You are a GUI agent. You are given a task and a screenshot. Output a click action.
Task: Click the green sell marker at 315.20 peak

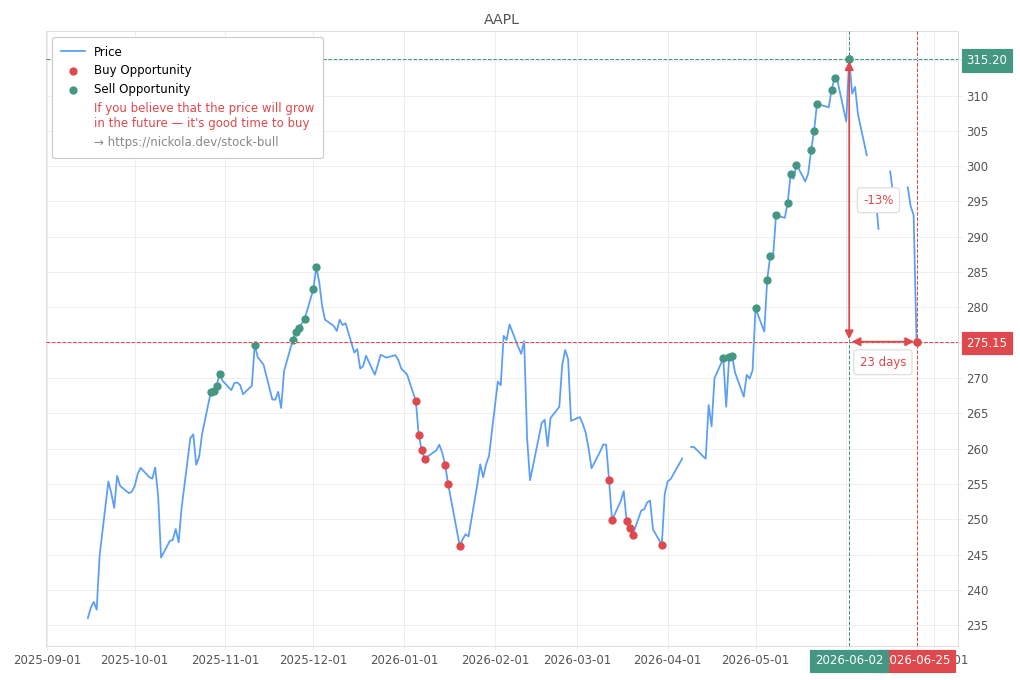(x=849, y=60)
